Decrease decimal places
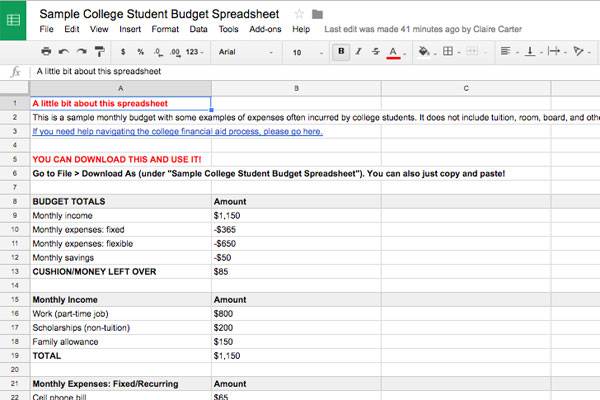The width and height of the screenshot is (600, 400). [x=158, y=52]
